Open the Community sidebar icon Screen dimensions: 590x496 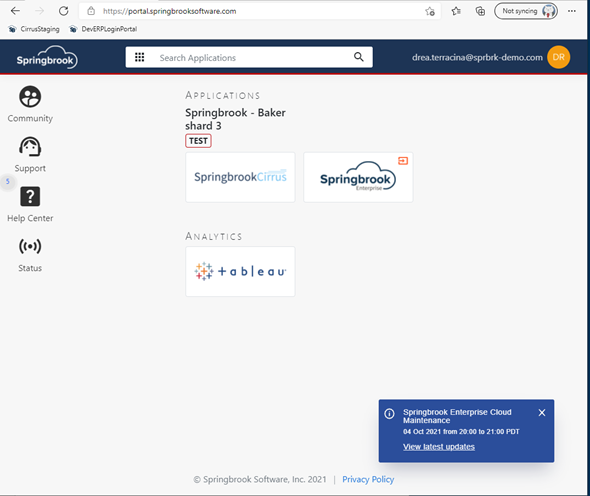click(30, 97)
